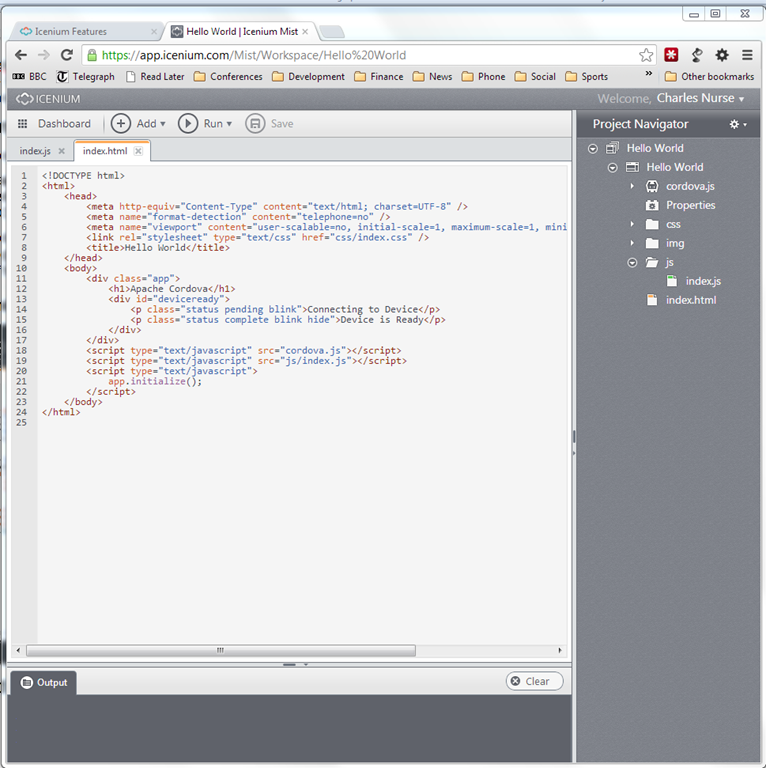Click the editor scroll left arrow

18,650
